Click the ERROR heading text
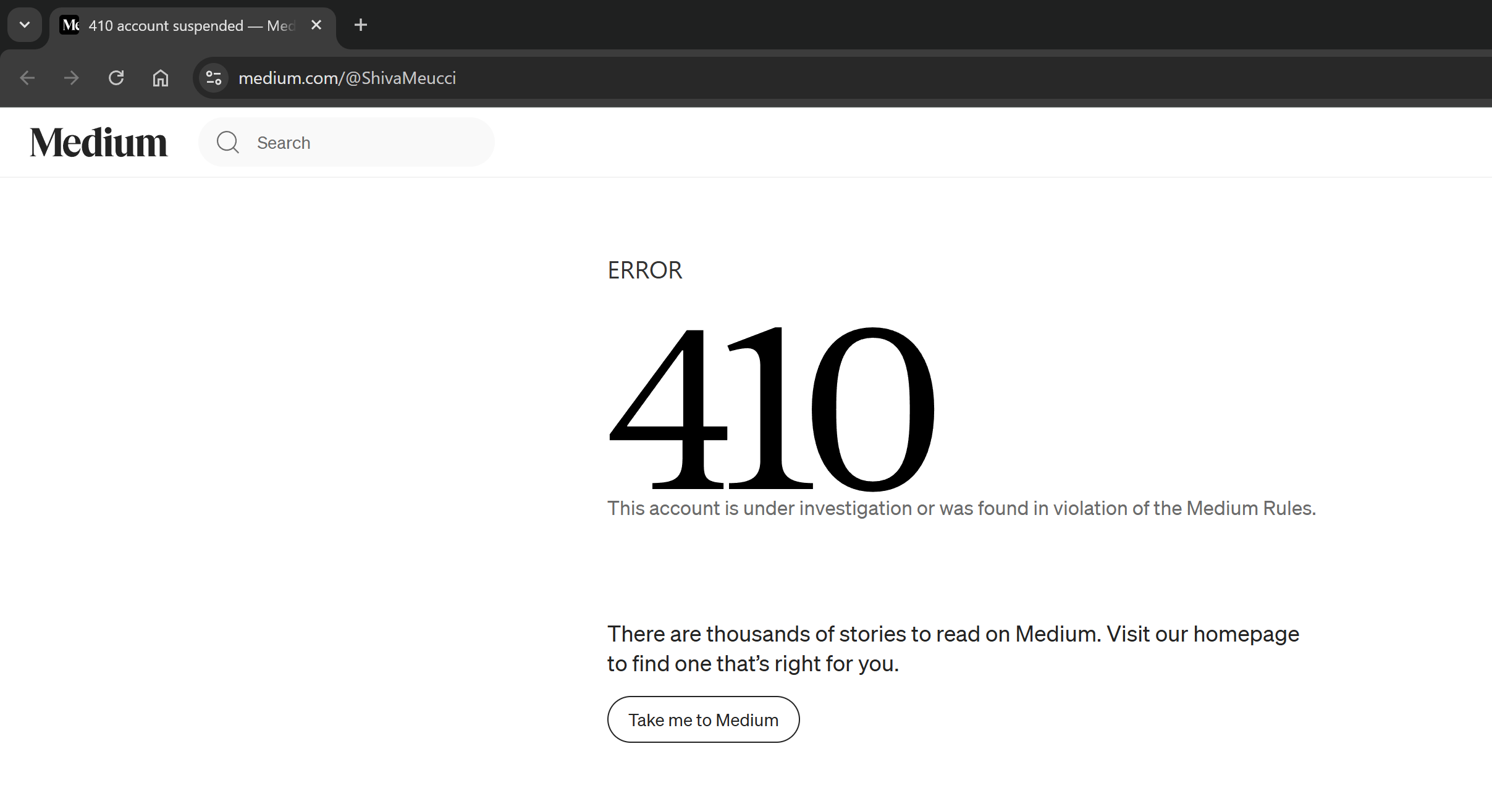Image resolution: width=1492 pixels, height=812 pixels. 644,270
